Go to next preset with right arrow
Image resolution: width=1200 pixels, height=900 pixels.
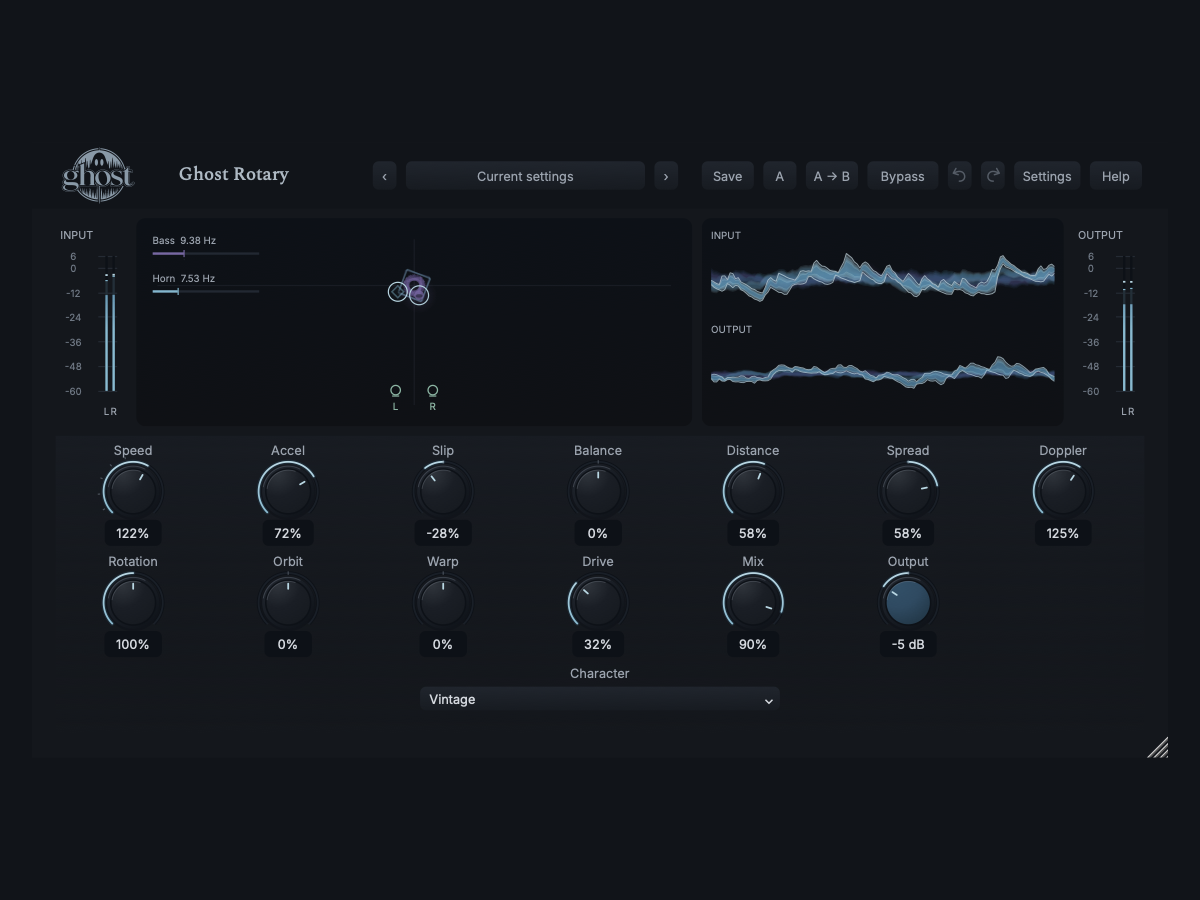666,176
